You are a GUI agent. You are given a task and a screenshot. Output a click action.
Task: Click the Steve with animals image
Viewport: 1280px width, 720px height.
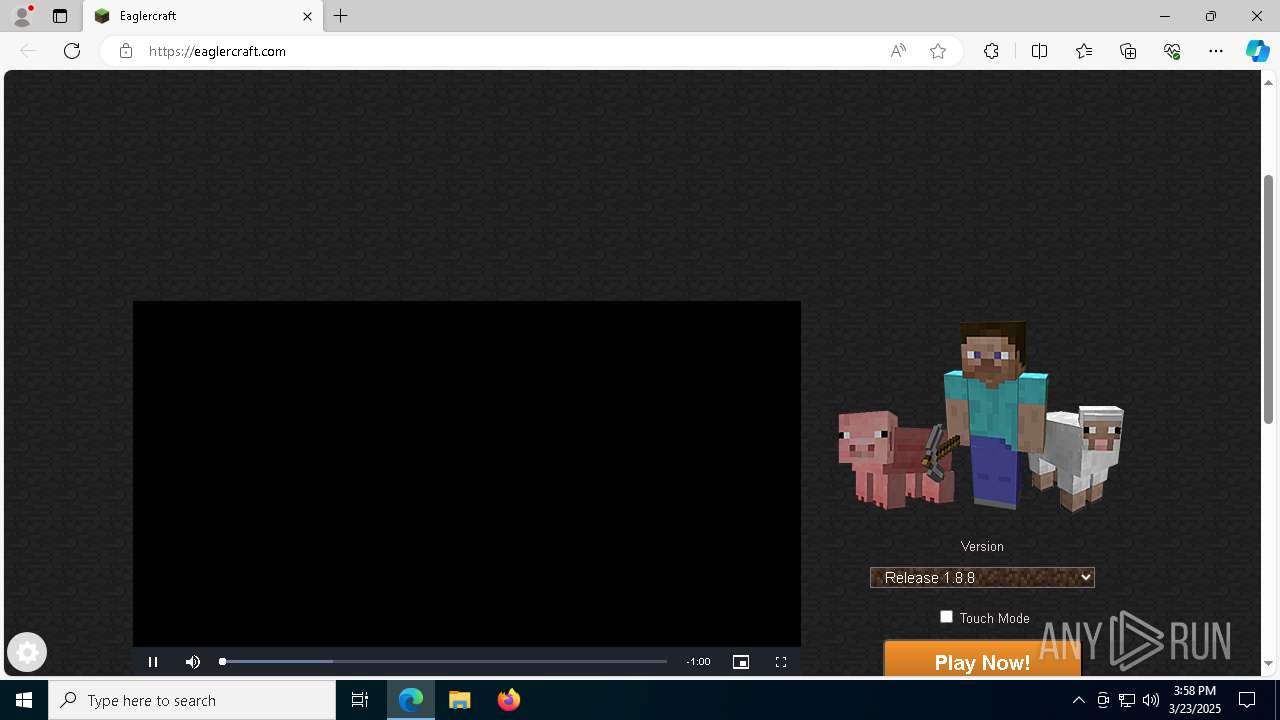(x=981, y=416)
